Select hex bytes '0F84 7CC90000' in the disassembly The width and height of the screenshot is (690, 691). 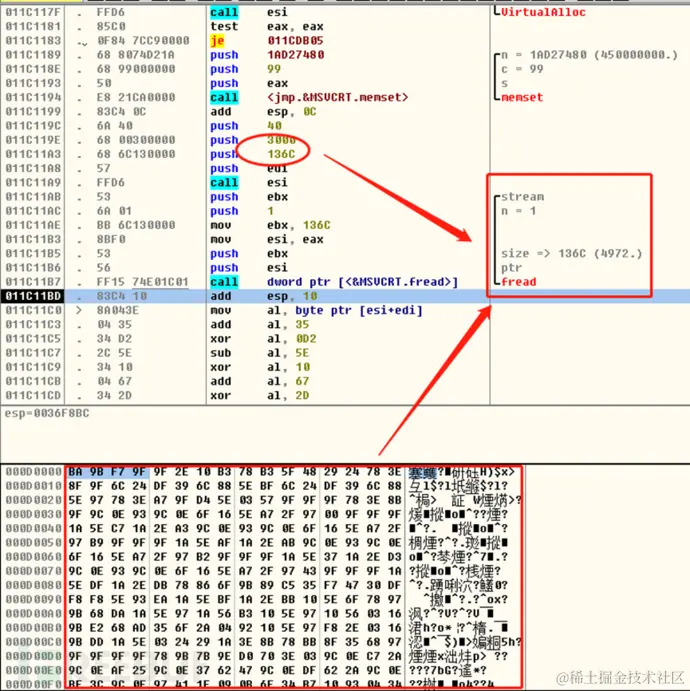coord(143,41)
